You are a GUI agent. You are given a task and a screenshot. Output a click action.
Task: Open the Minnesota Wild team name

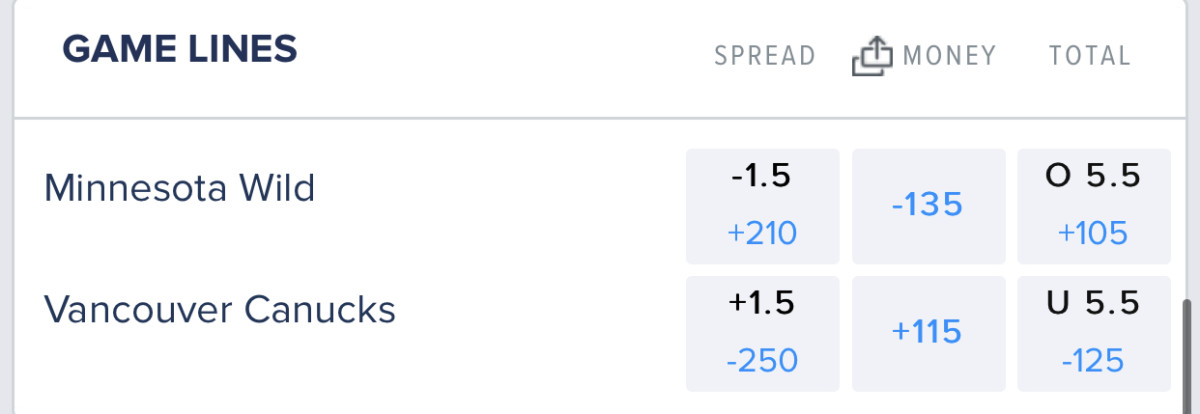point(180,187)
